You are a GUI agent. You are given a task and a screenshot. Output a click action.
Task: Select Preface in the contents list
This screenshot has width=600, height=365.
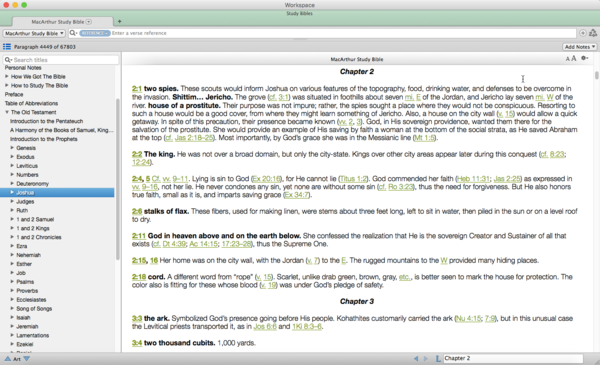click(14, 94)
